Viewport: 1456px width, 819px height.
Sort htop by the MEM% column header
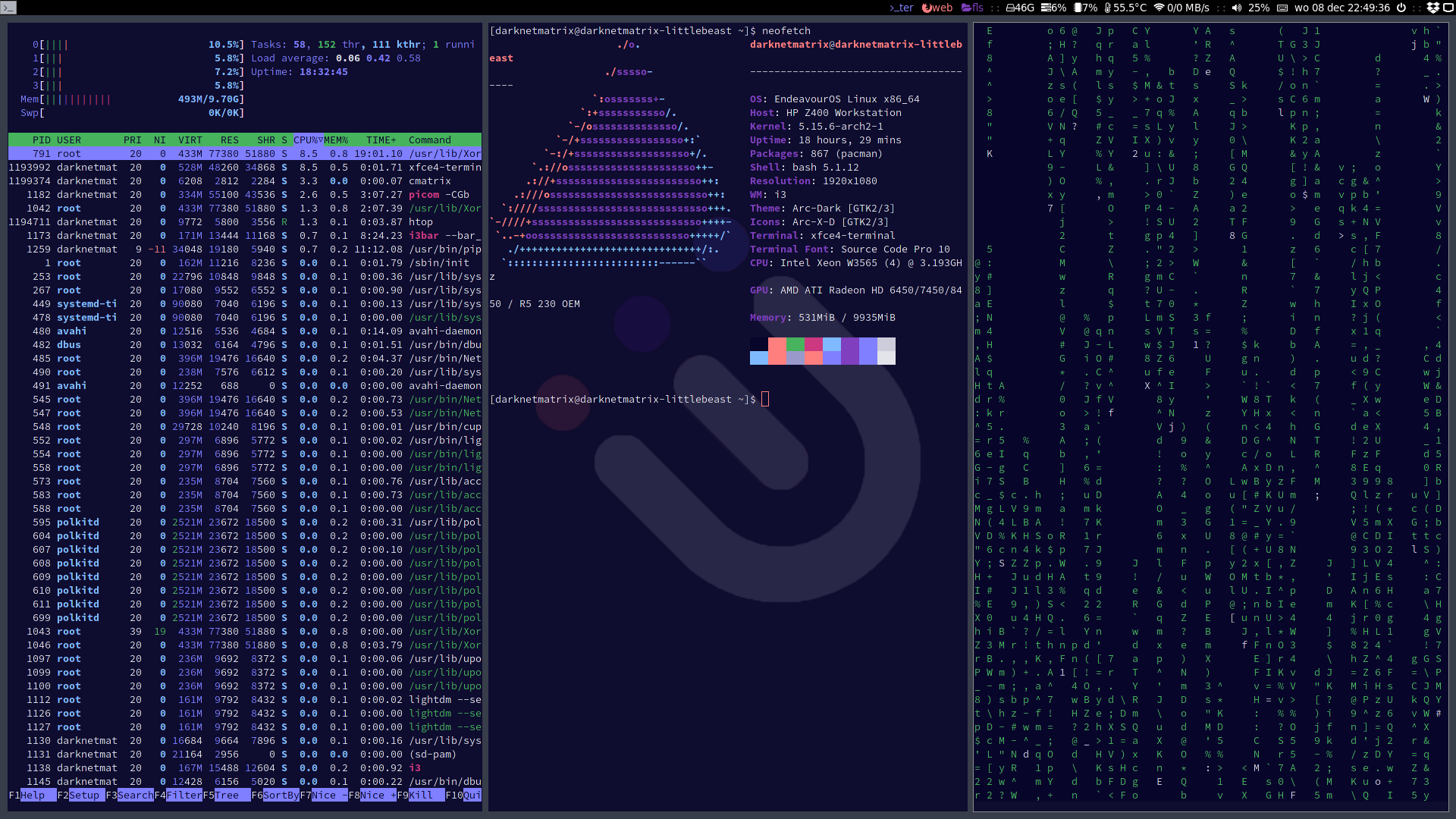336,140
